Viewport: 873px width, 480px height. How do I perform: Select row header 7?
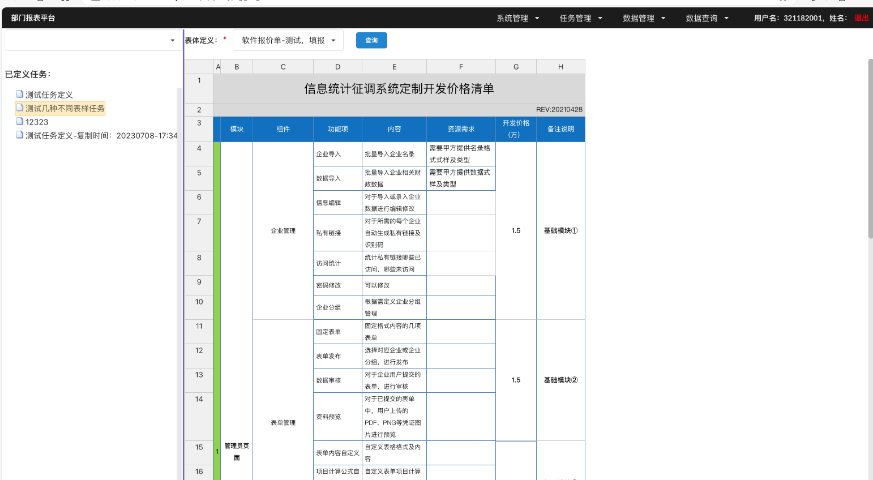click(199, 233)
